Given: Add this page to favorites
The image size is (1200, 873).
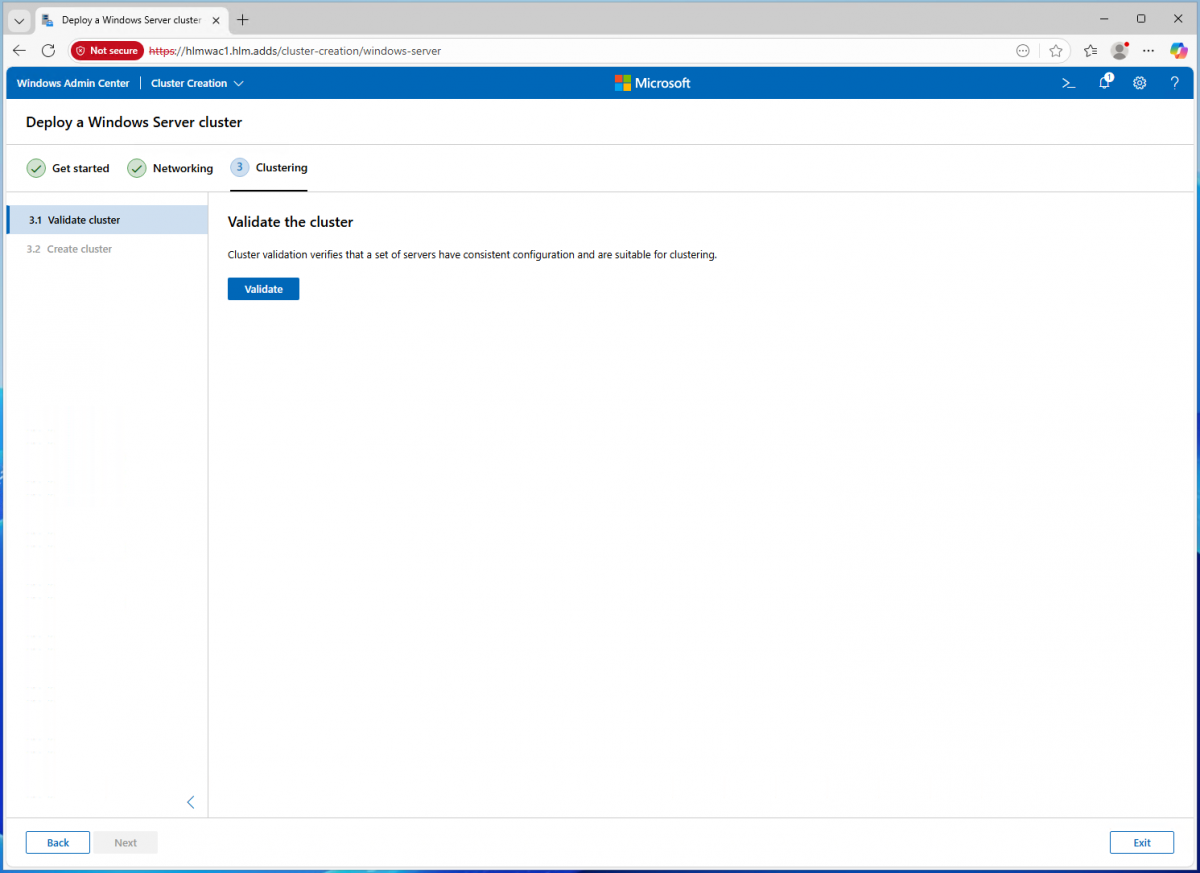Looking at the screenshot, I should [1055, 51].
